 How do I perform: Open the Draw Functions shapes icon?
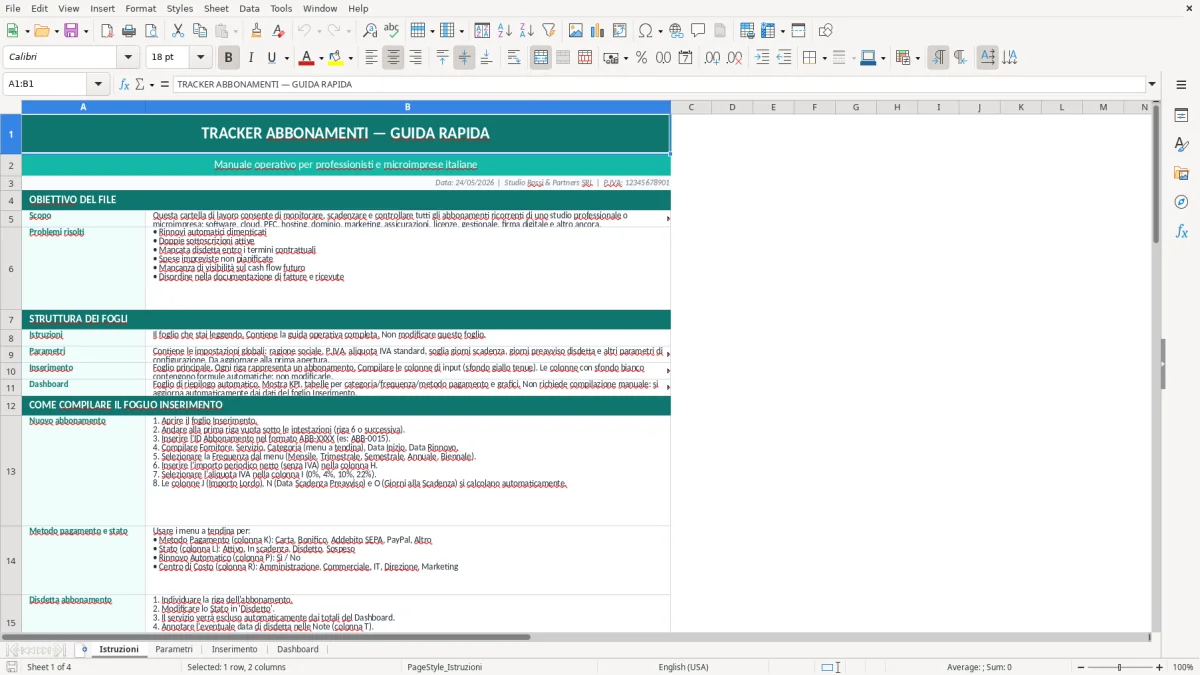(x=826, y=31)
